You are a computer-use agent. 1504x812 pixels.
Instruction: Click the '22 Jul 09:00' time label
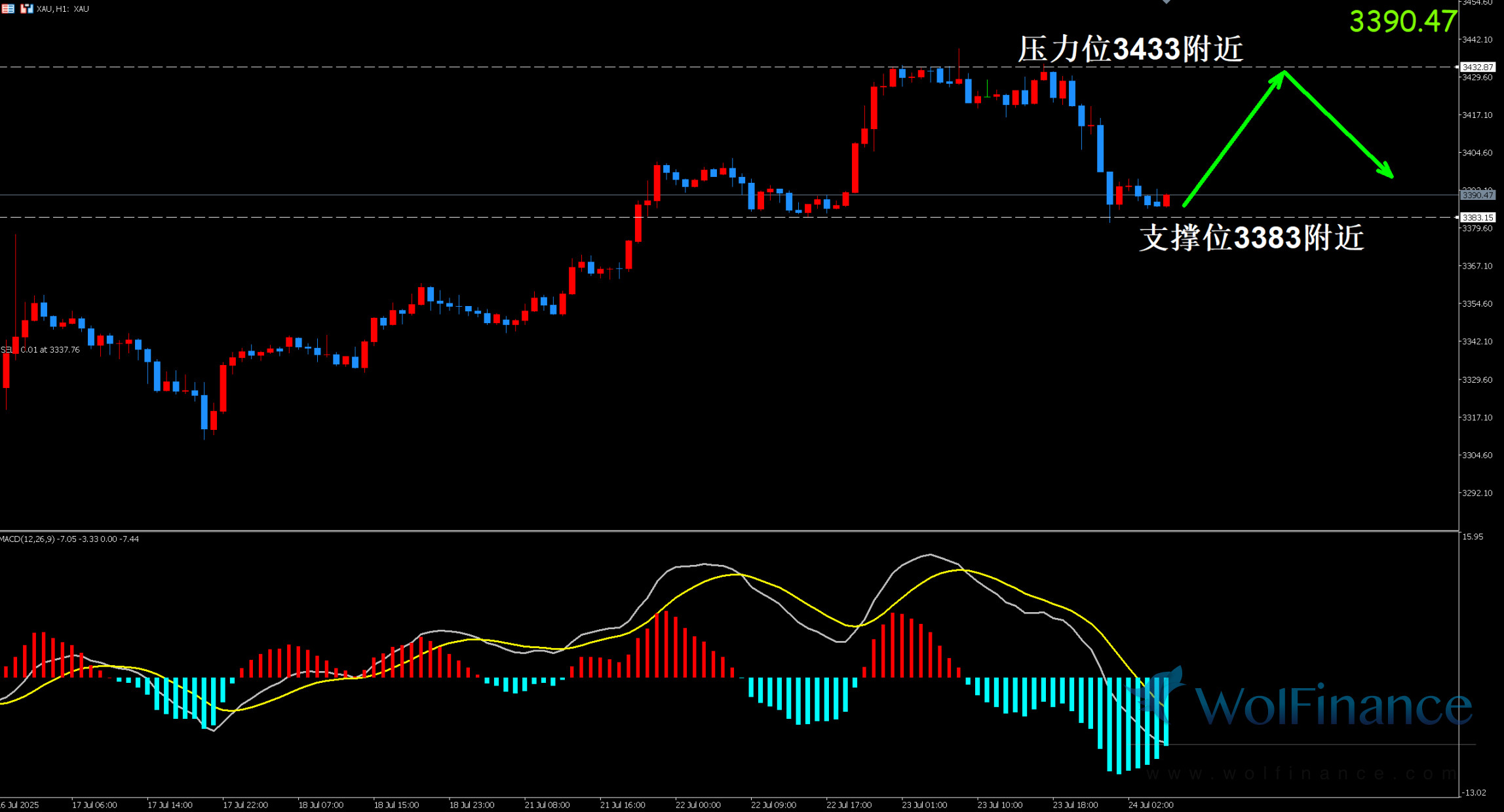pos(773,805)
